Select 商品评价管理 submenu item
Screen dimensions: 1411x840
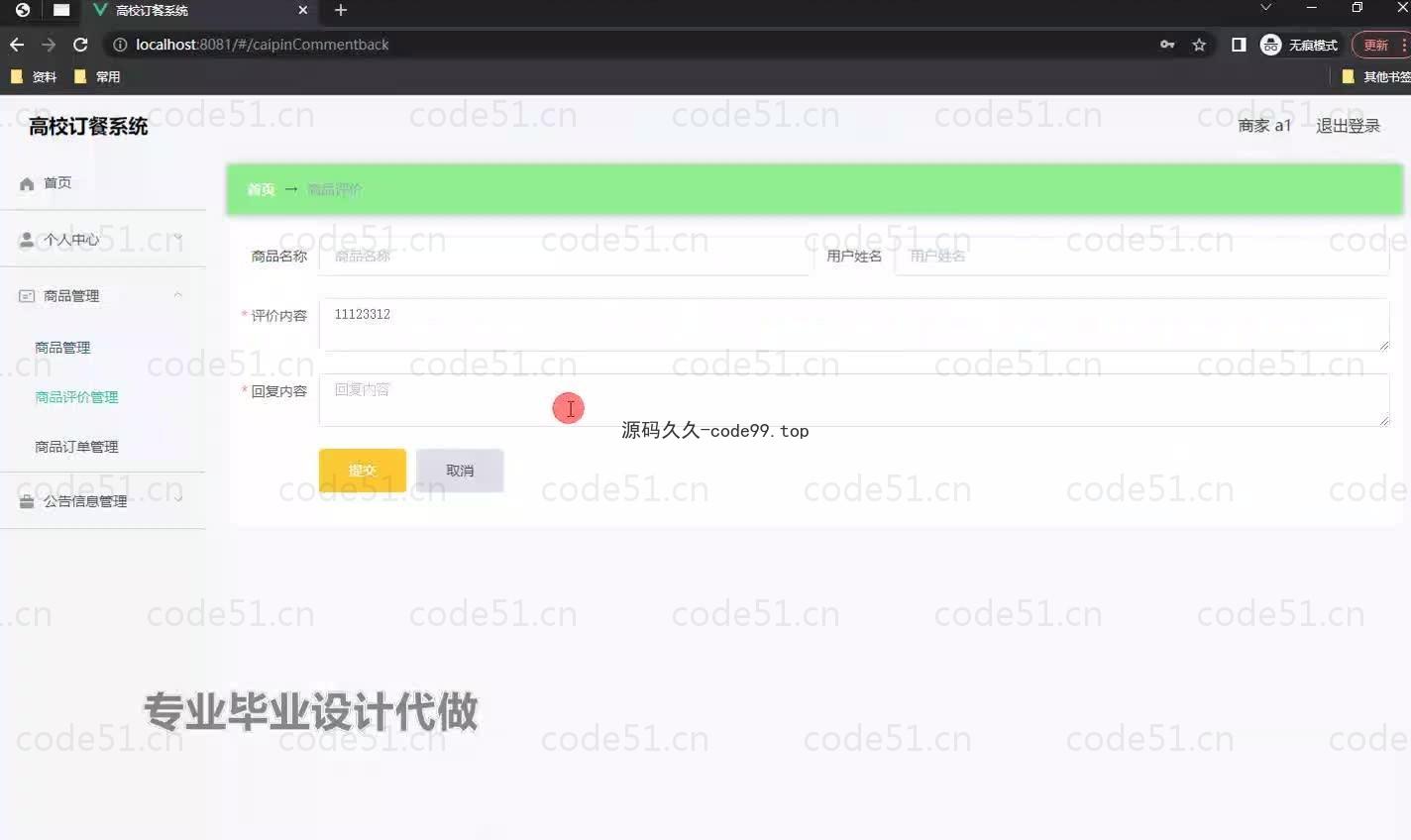pos(76,397)
